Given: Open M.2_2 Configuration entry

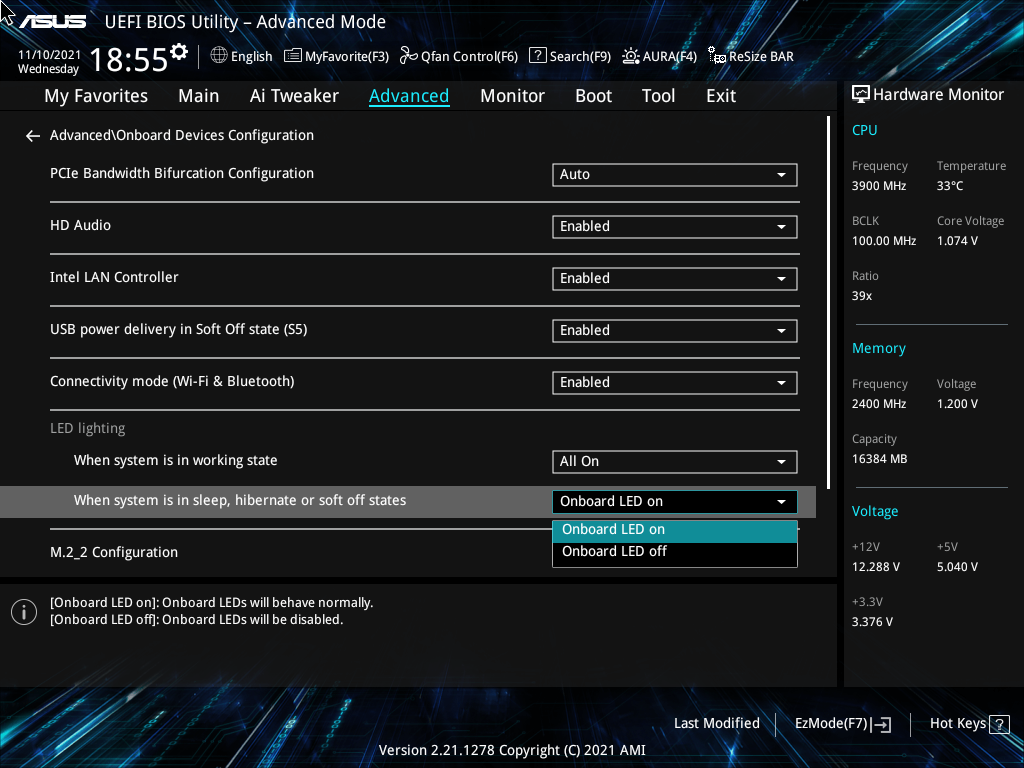Looking at the screenshot, I should tap(114, 552).
